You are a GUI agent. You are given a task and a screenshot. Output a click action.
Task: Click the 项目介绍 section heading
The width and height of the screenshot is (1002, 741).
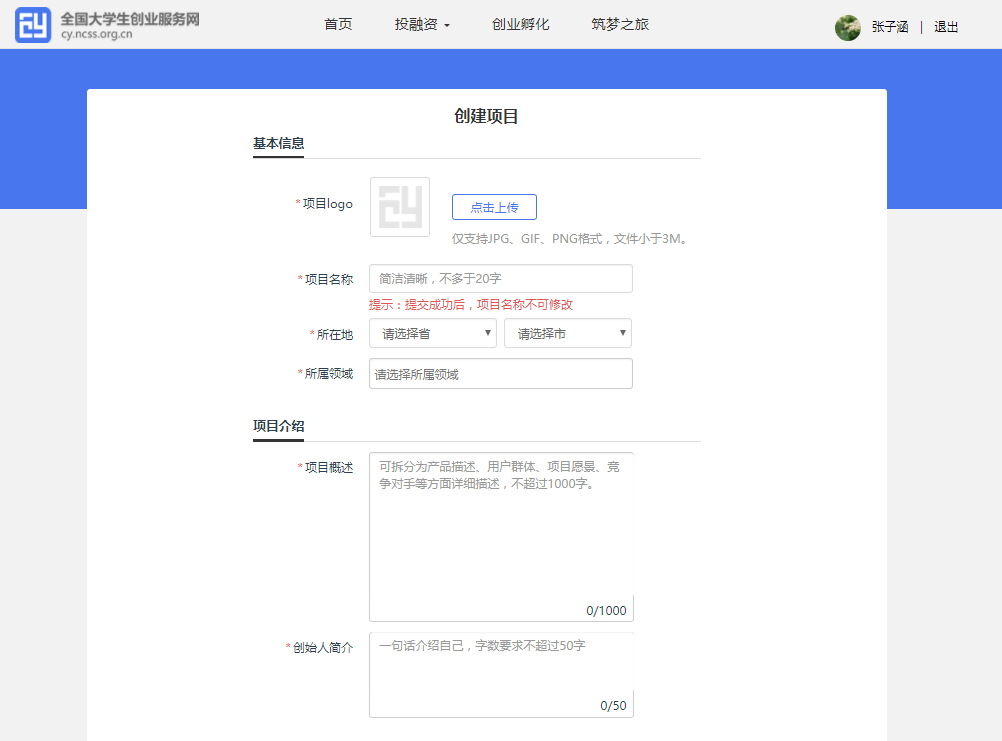(x=278, y=426)
